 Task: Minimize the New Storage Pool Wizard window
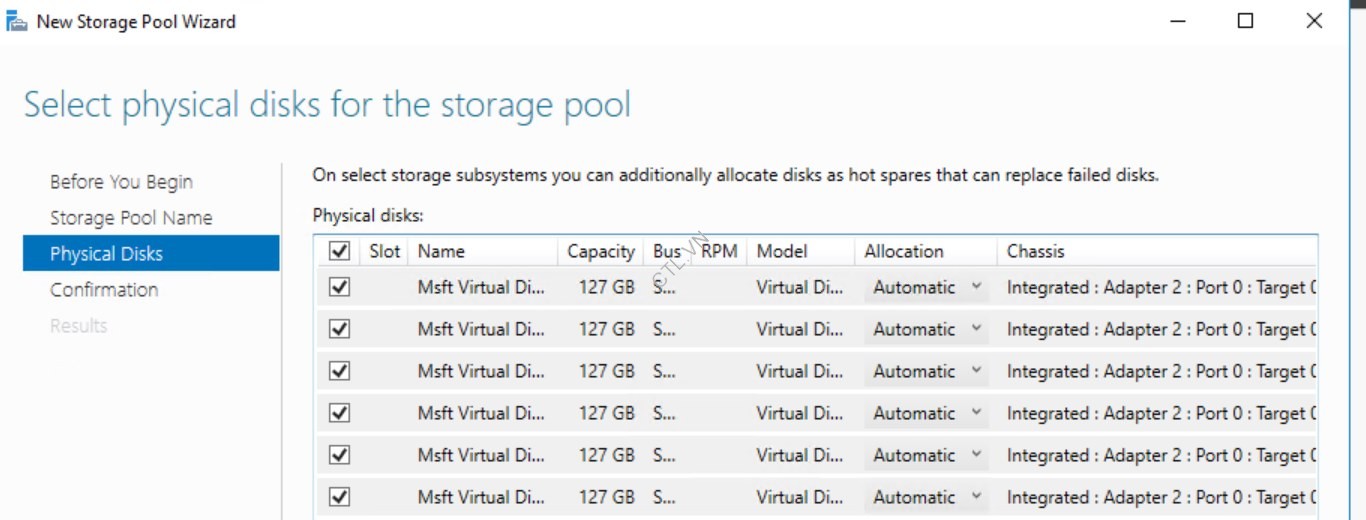pyautogui.click(x=1177, y=20)
